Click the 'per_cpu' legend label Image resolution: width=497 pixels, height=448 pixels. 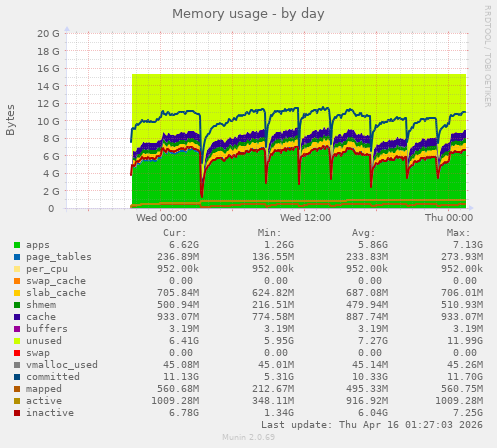[x=47, y=269]
